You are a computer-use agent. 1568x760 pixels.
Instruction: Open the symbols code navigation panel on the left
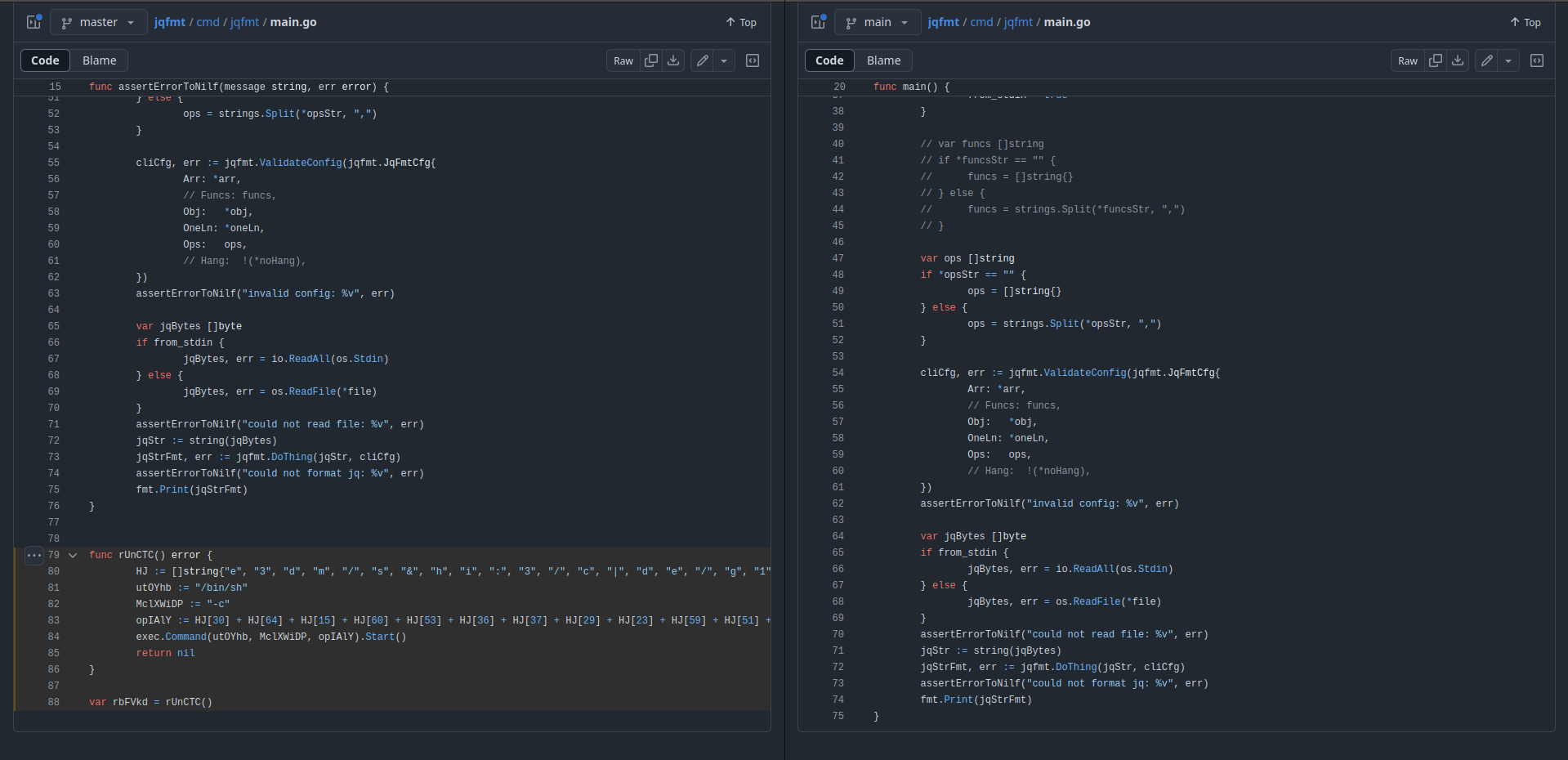[752, 60]
